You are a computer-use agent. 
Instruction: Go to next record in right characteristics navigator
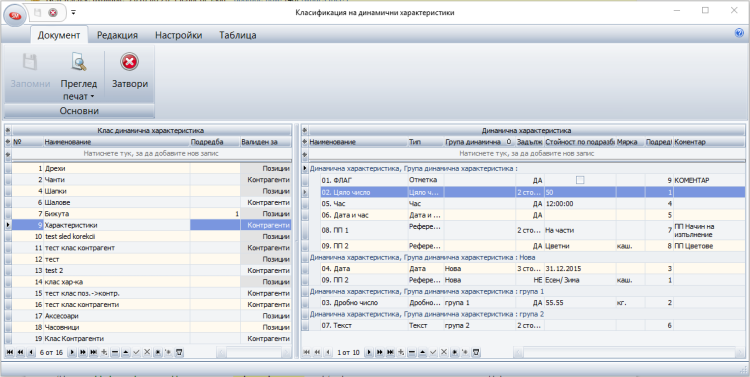pyautogui.click(x=369, y=353)
